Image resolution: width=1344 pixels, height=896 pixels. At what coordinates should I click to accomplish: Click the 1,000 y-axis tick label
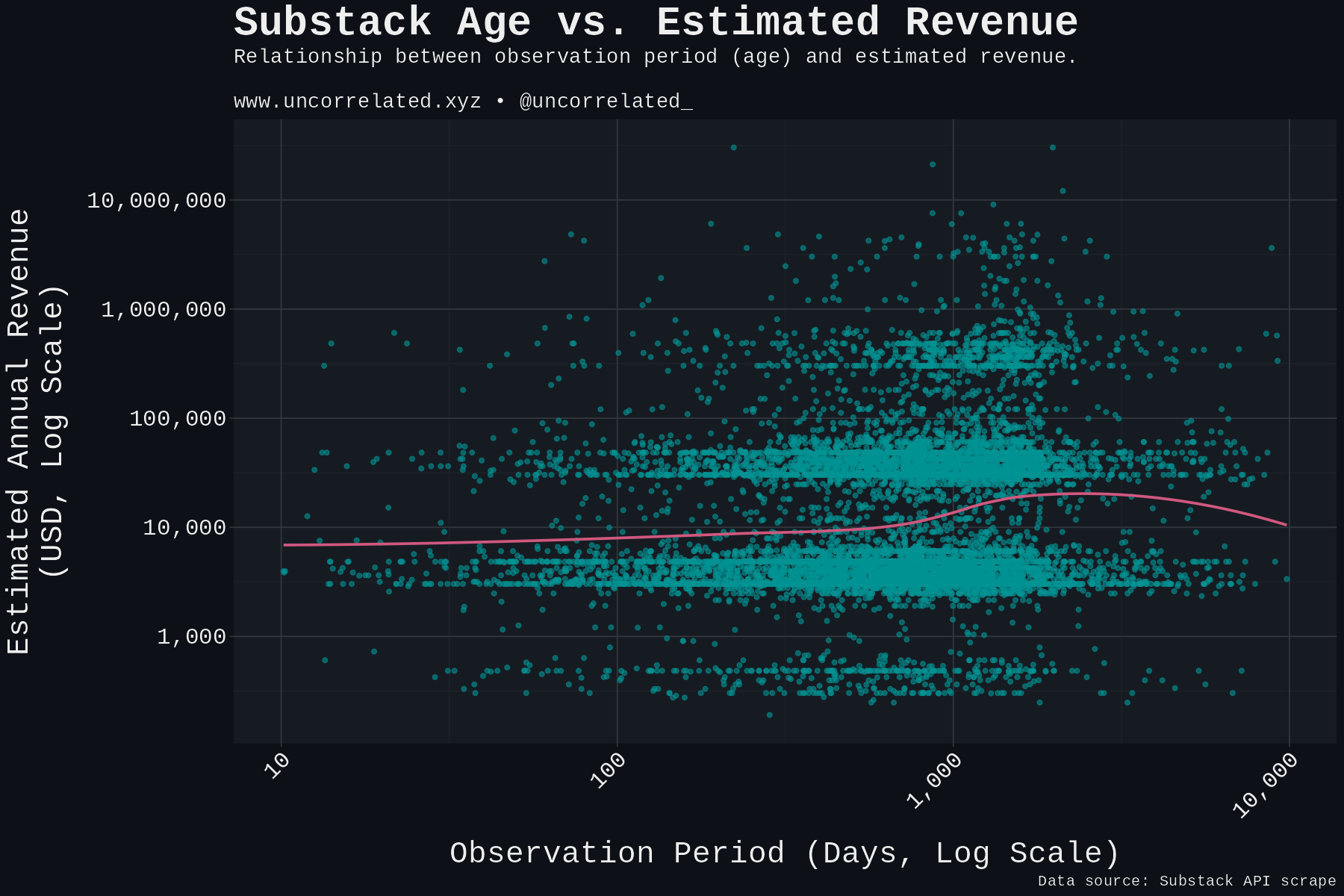[x=190, y=636]
